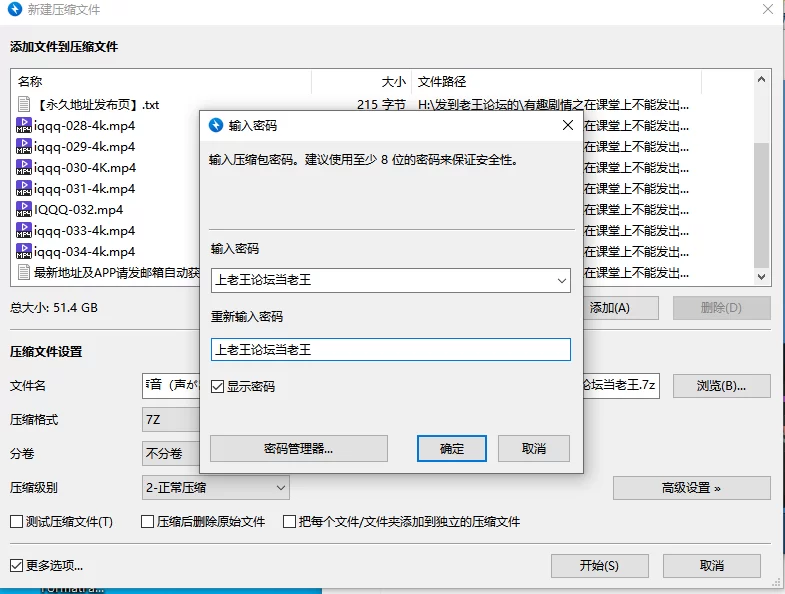Select the IQQQ-032.mp4 video icon
Image resolution: width=785 pixels, height=594 pixels.
(24, 209)
